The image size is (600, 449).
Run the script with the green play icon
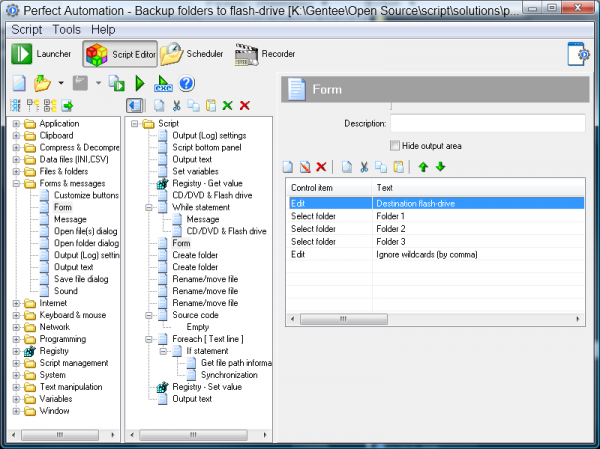(x=139, y=83)
